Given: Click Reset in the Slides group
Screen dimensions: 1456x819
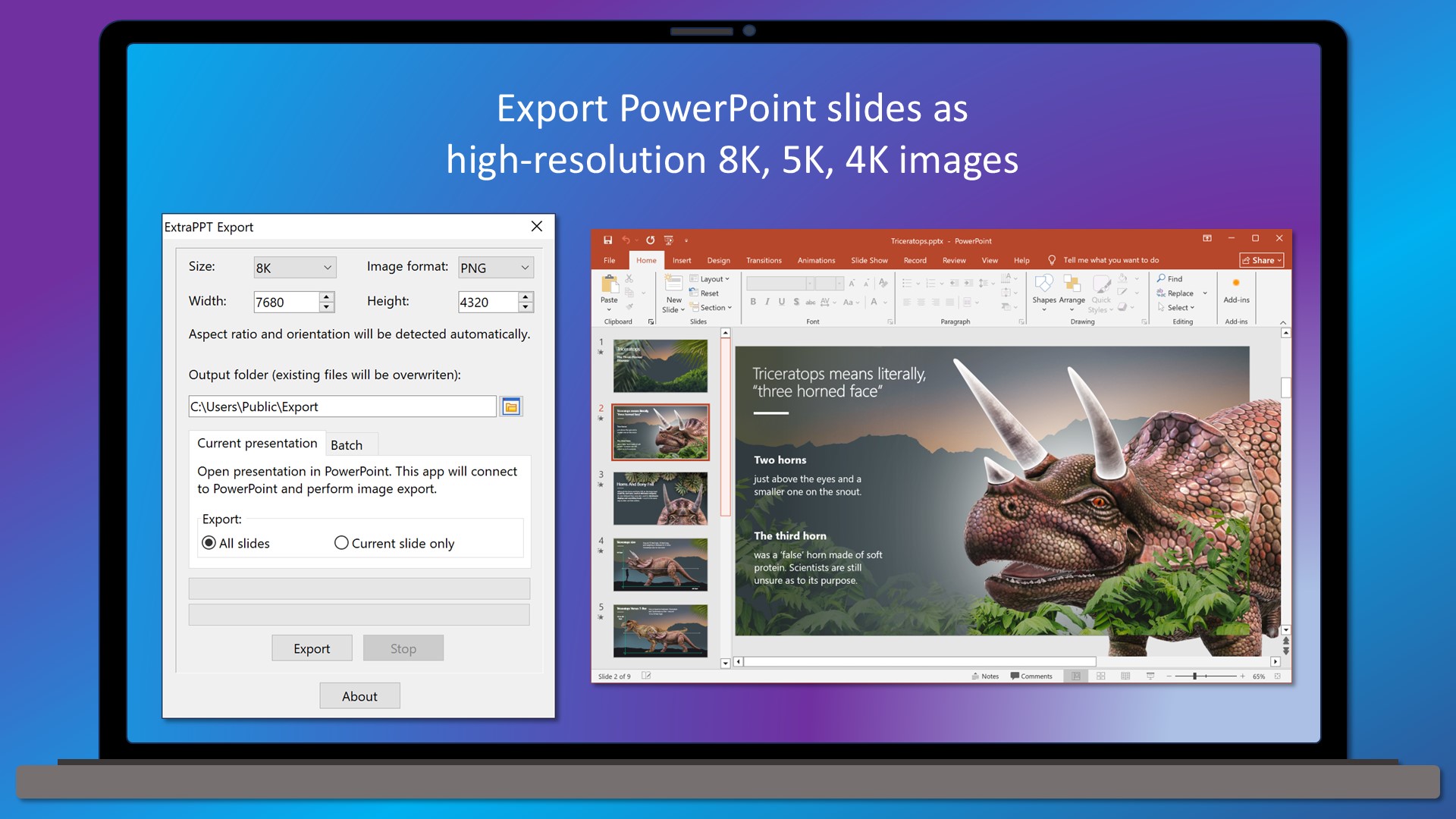Looking at the screenshot, I should tap(704, 293).
